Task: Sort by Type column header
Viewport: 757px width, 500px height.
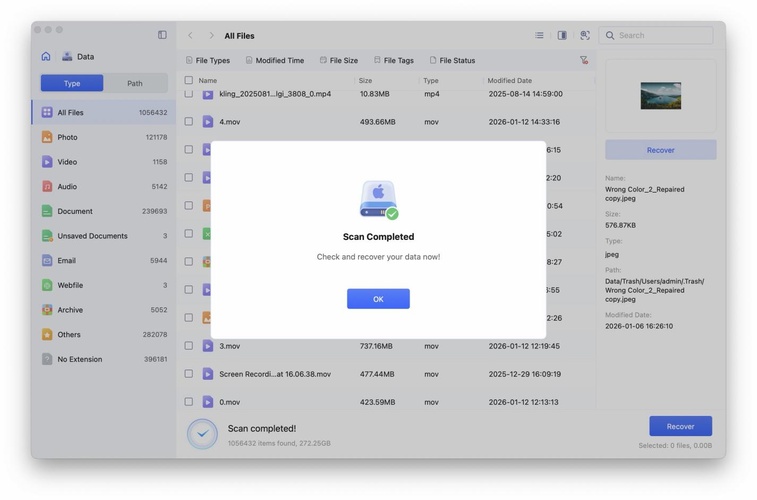Action: coord(431,81)
